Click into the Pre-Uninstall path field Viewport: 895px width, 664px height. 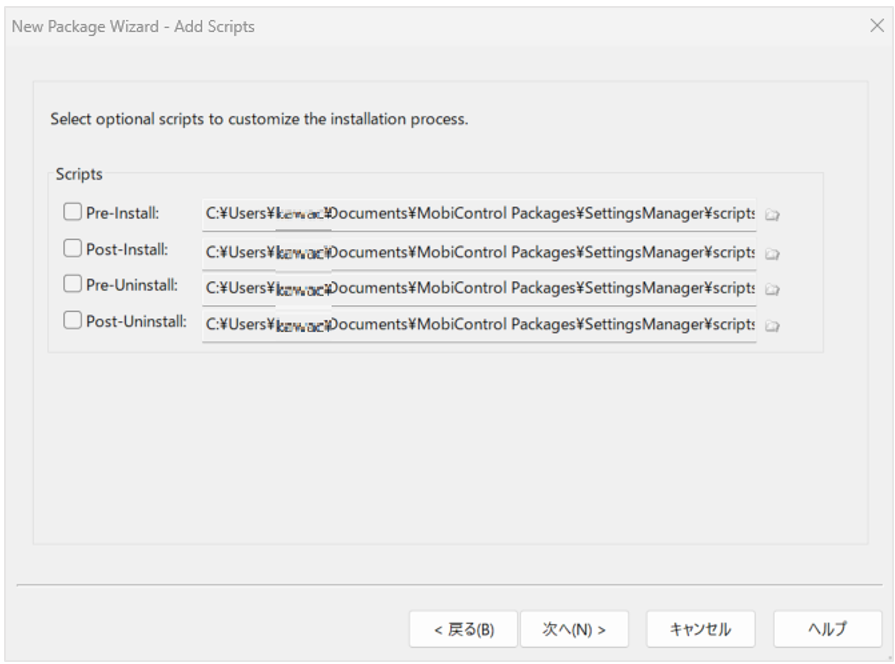(479, 289)
